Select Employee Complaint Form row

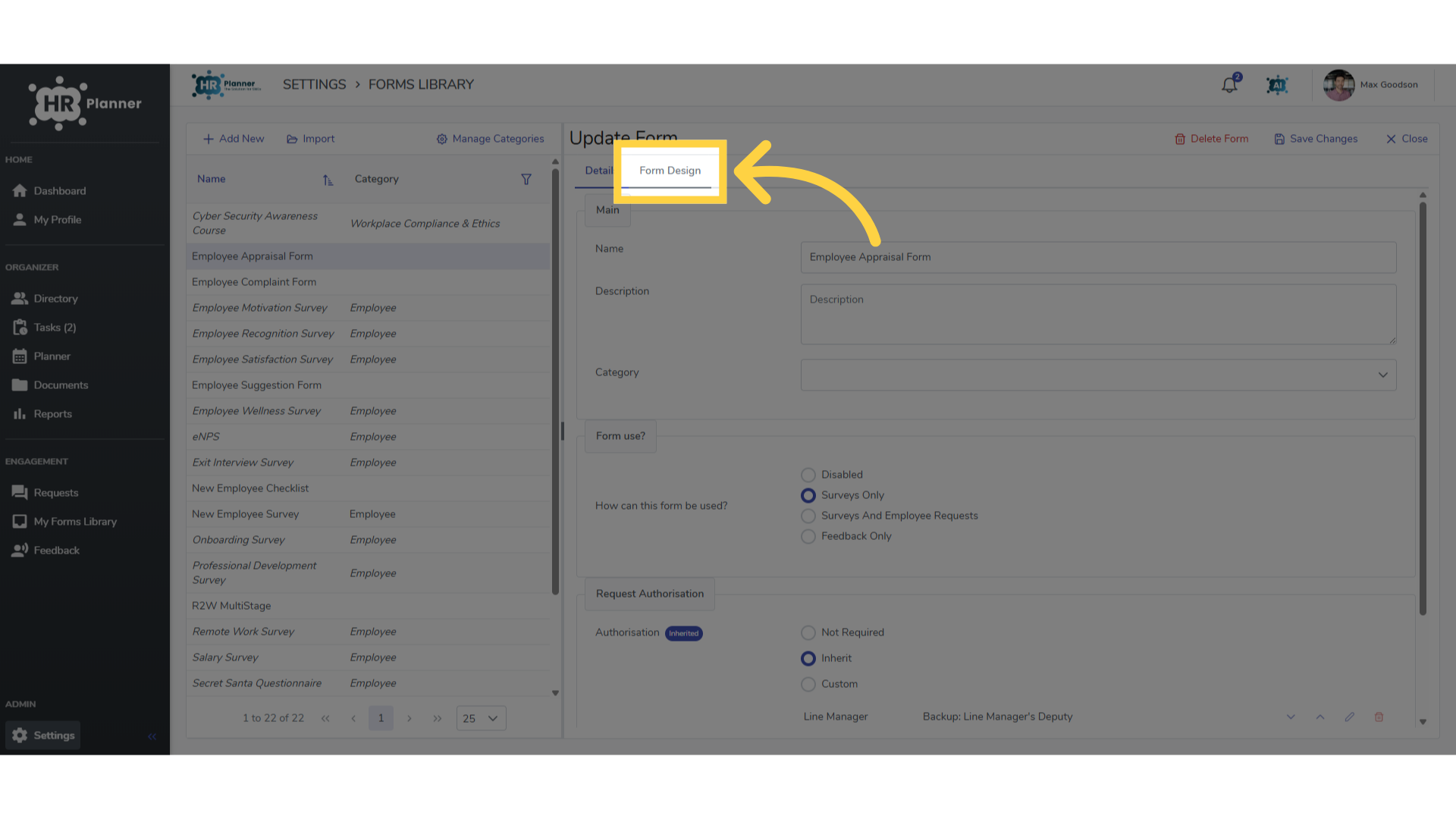[368, 282]
